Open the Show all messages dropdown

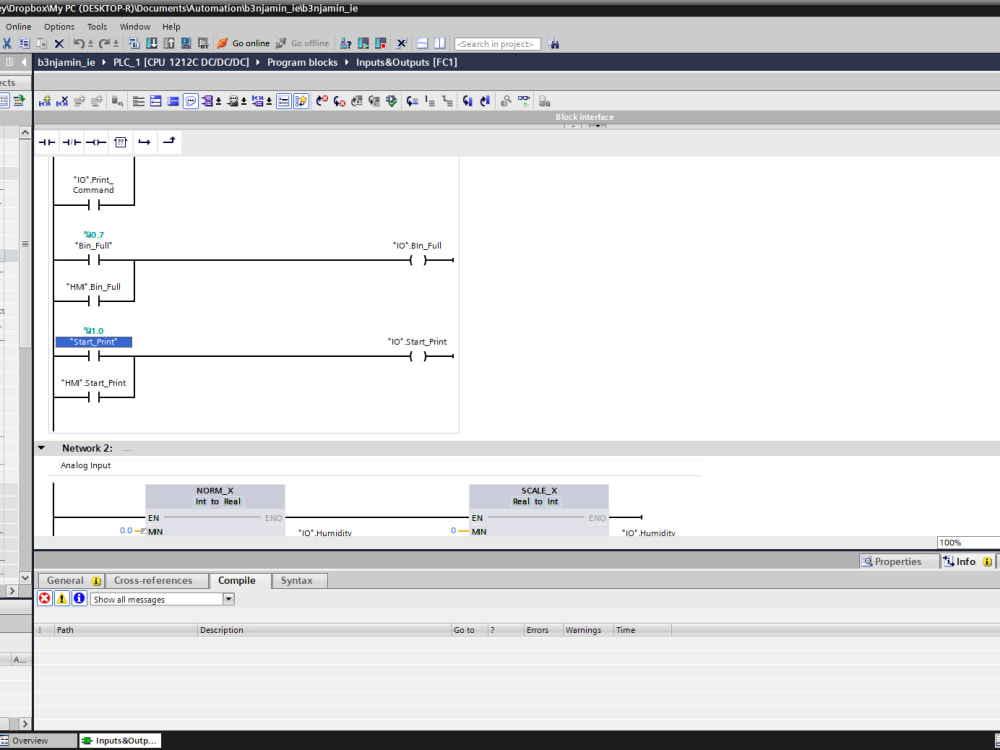[228, 598]
